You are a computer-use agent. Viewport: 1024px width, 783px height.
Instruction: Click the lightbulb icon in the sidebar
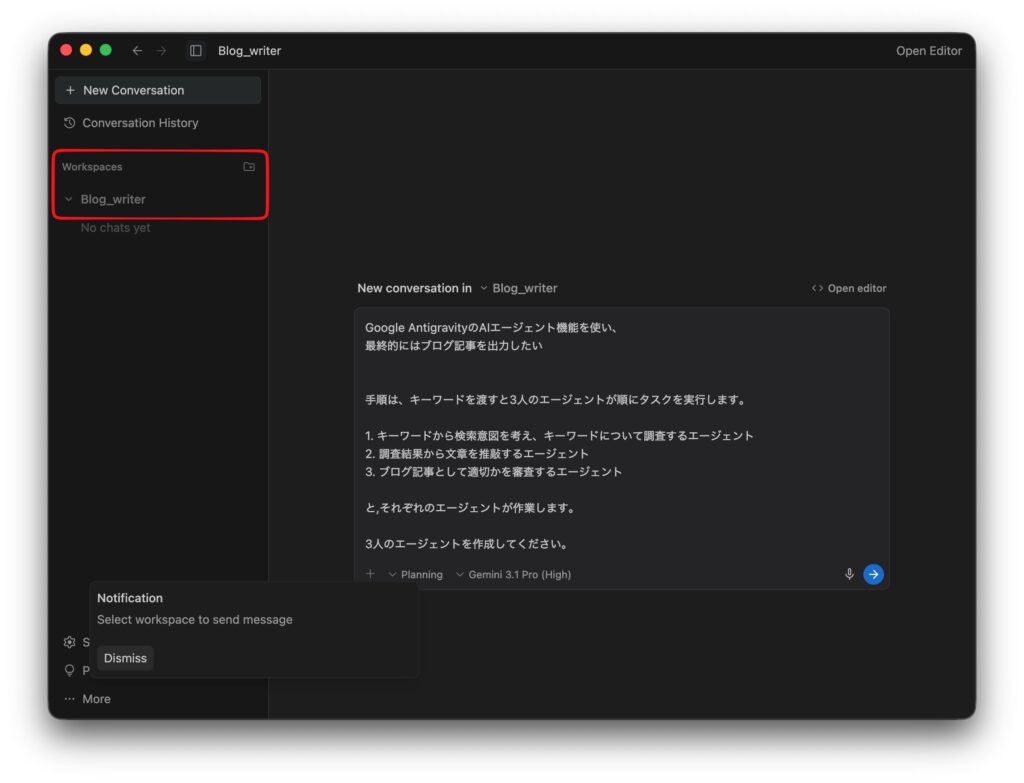click(x=69, y=671)
